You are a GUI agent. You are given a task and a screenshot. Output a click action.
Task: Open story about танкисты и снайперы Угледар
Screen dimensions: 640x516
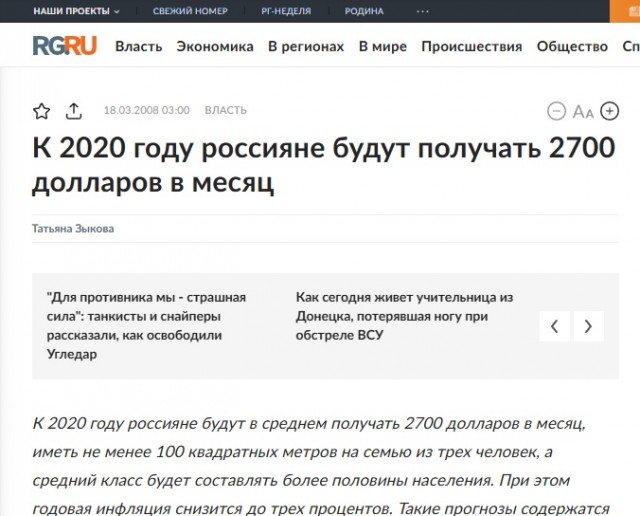pos(146,326)
